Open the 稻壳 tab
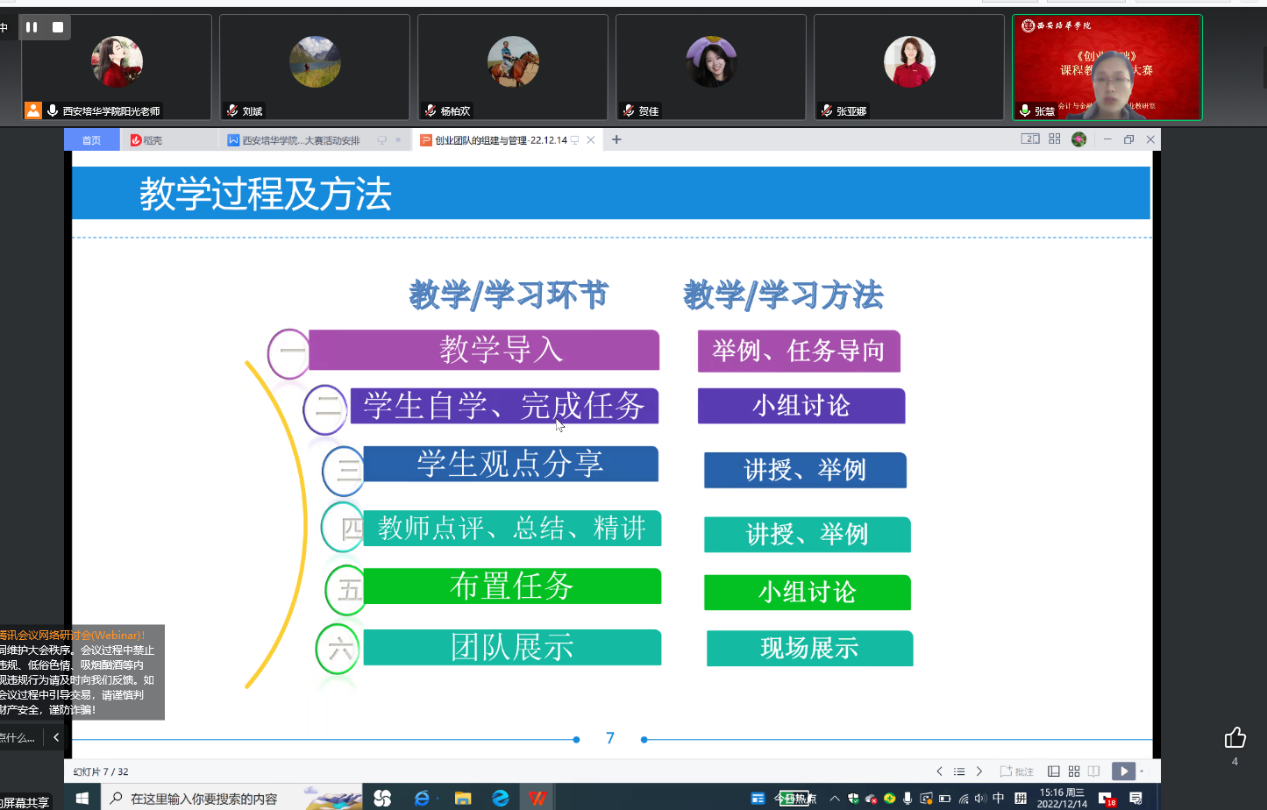Image resolution: width=1267 pixels, height=810 pixels. pyautogui.click(x=146, y=140)
